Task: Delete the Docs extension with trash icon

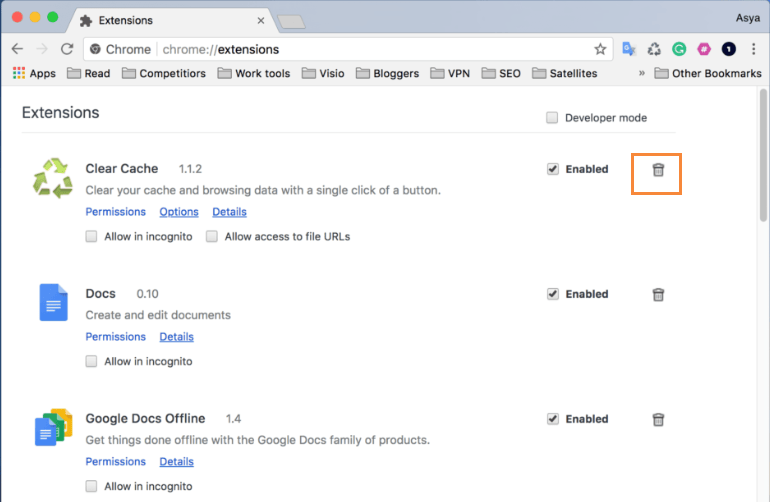Action: [658, 294]
